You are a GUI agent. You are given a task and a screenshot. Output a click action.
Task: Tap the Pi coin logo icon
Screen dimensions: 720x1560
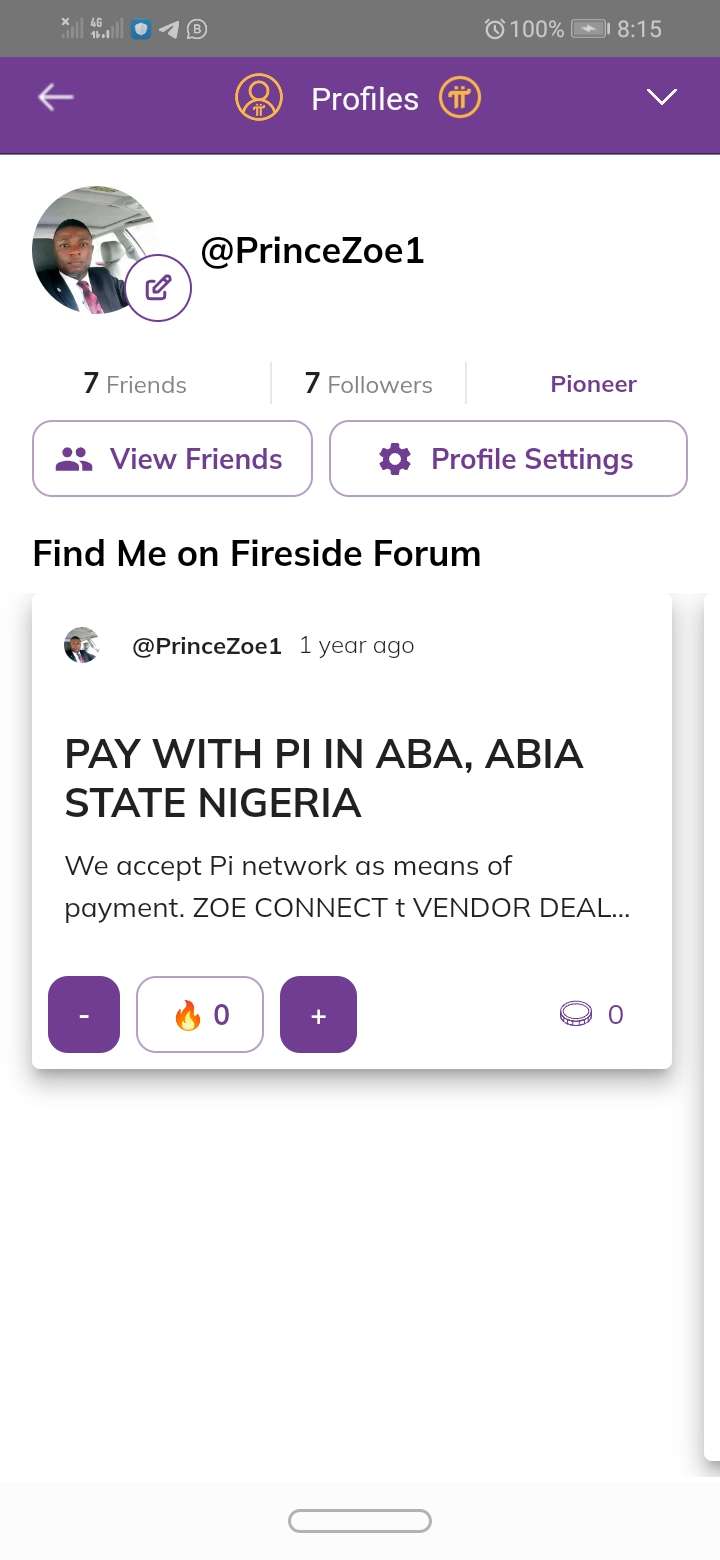(460, 98)
